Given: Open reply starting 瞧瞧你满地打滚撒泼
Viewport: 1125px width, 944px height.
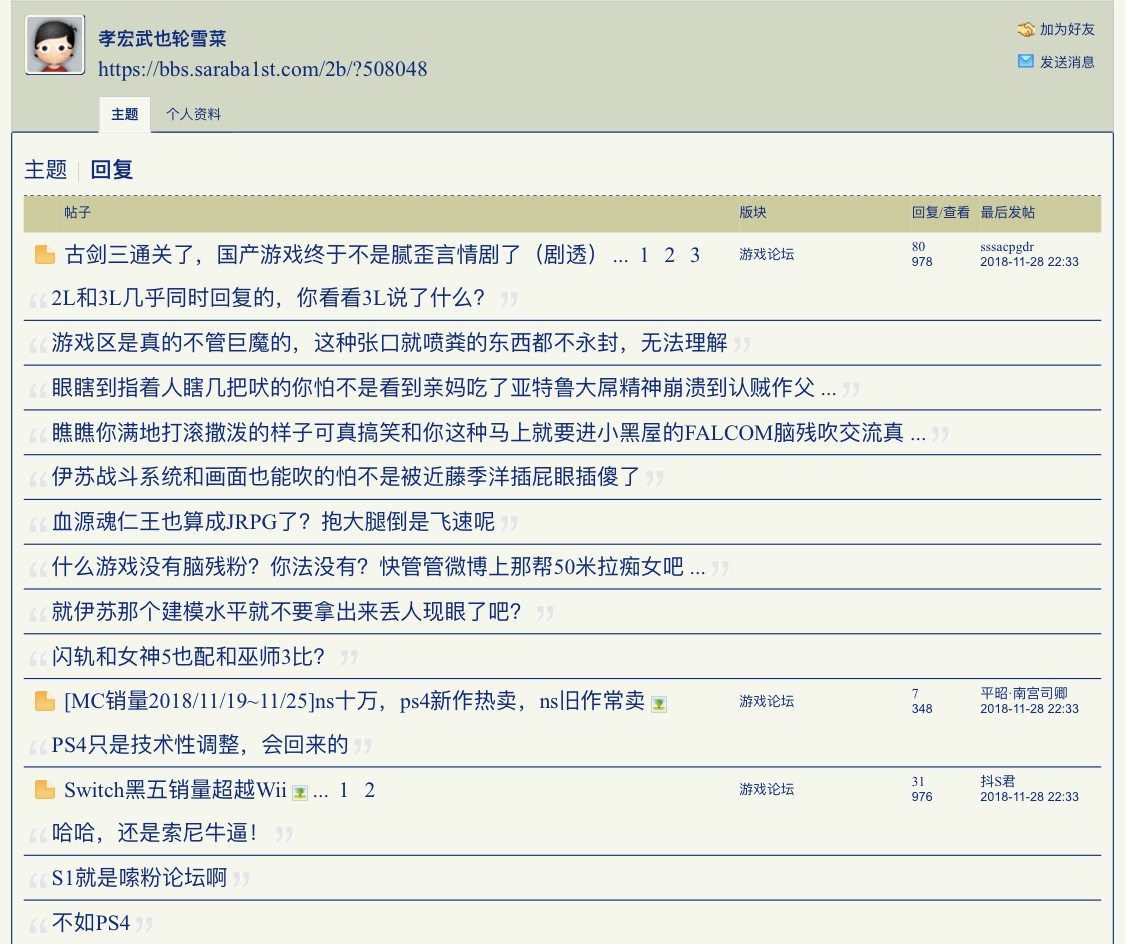Looking at the screenshot, I should pyautogui.click(x=489, y=433).
